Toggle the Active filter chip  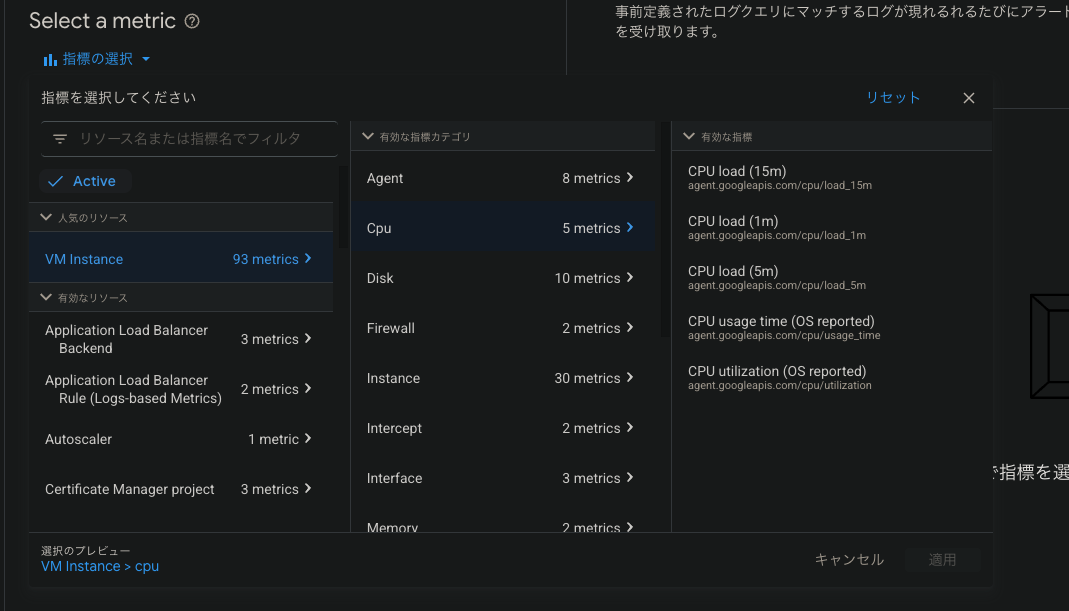(x=85, y=181)
